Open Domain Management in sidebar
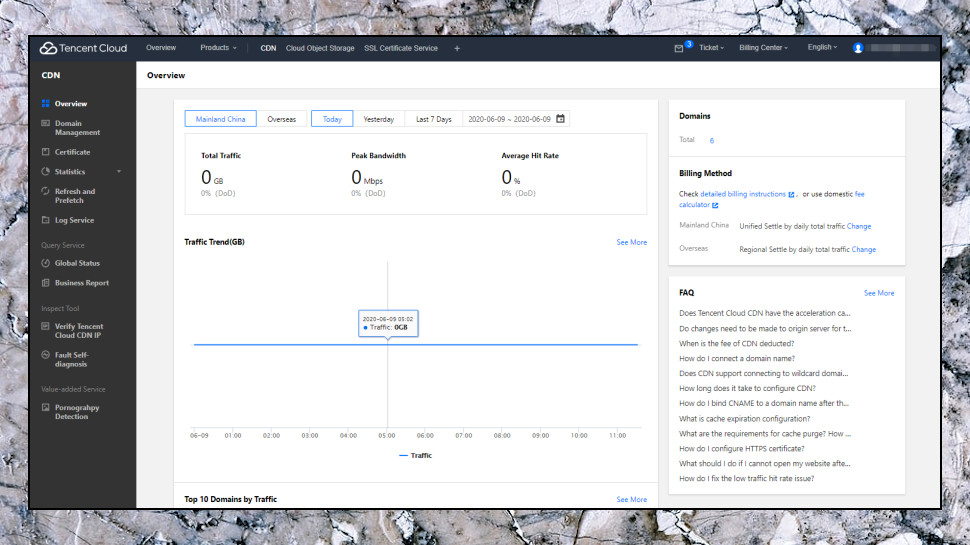The image size is (970, 545). click(x=77, y=128)
